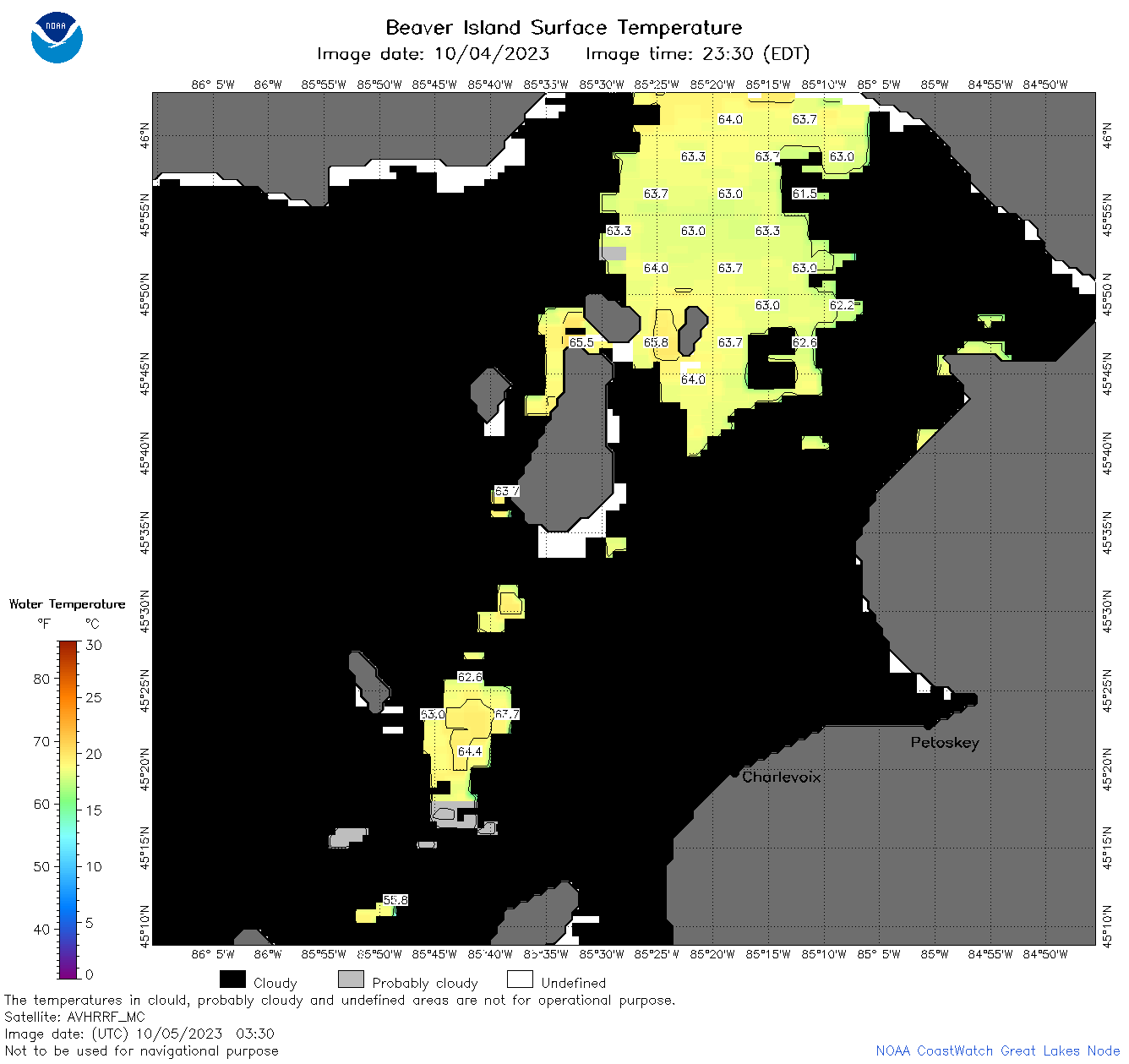Click the °C unit label in legend

92,624
